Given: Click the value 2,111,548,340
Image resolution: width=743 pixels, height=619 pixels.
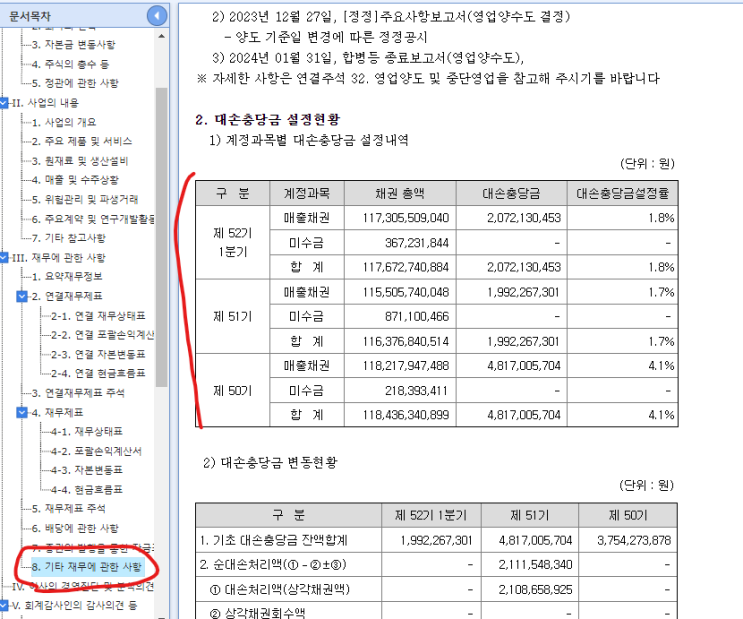Looking at the screenshot, I should coord(535,565).
